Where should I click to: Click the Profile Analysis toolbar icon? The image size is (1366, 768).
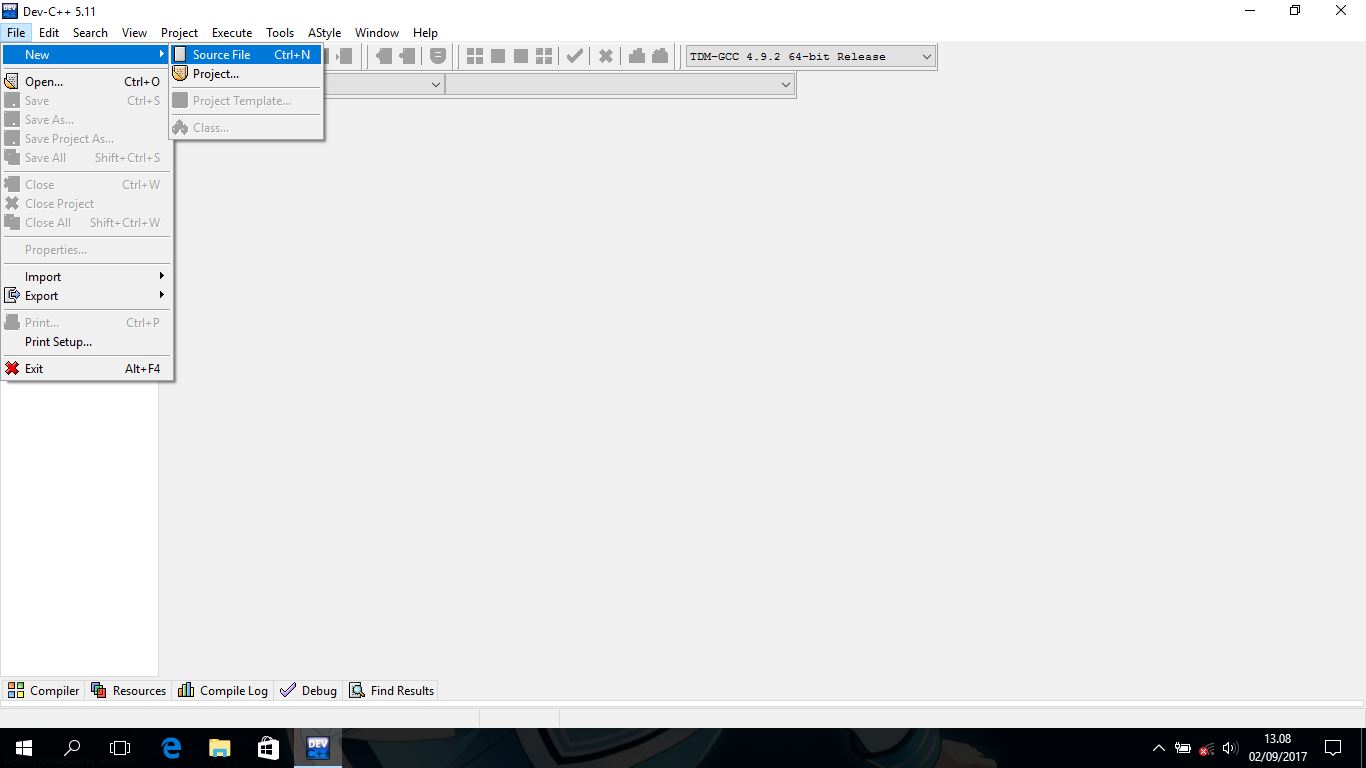(636, 56)
